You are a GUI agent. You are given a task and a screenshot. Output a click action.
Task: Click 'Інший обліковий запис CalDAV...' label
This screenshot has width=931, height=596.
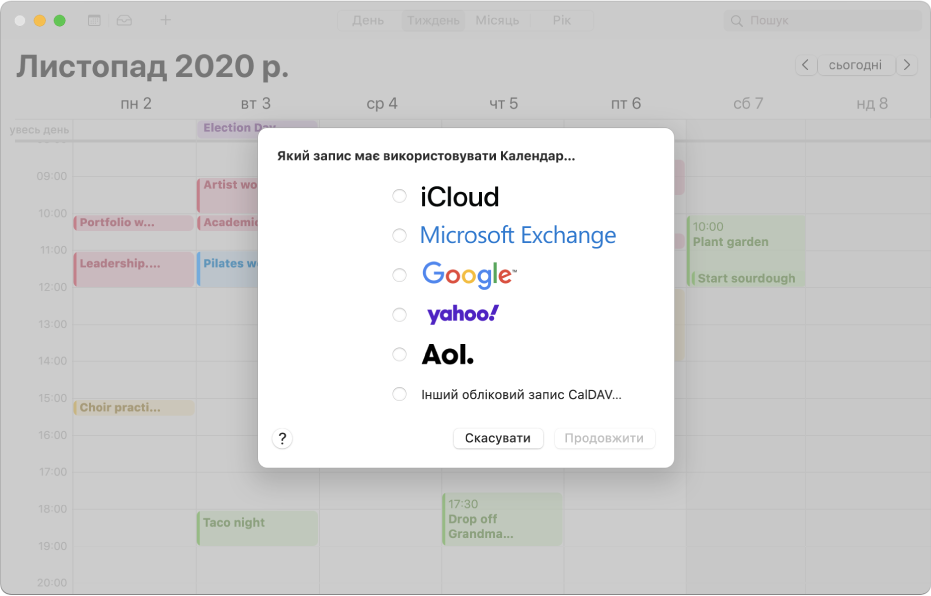tap(521, 395)
